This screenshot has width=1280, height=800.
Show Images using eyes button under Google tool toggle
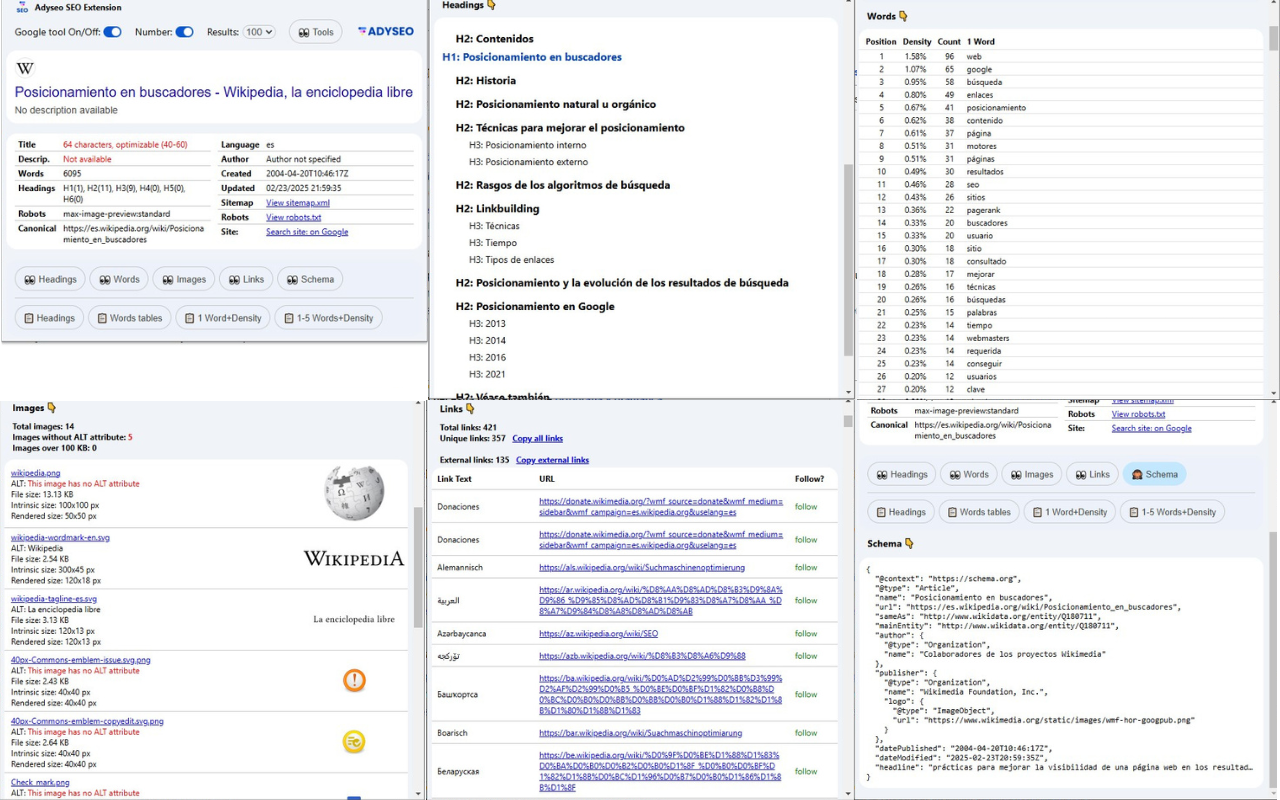click(184, 279)
